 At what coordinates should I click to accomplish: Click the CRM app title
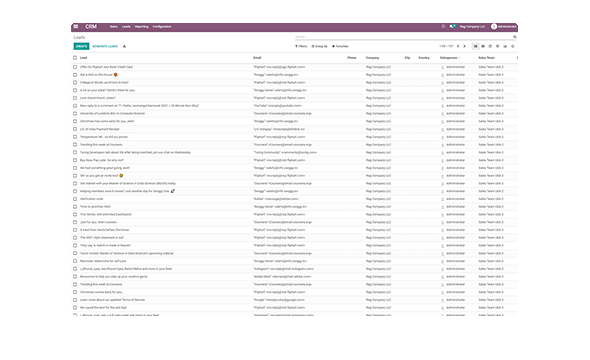pos(91,27)
